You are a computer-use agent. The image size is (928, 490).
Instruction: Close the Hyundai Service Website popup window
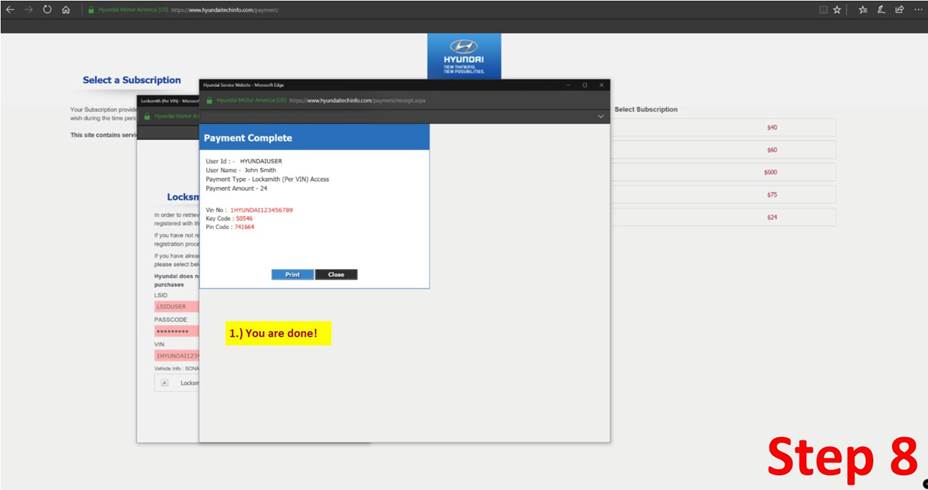(601, 85)
